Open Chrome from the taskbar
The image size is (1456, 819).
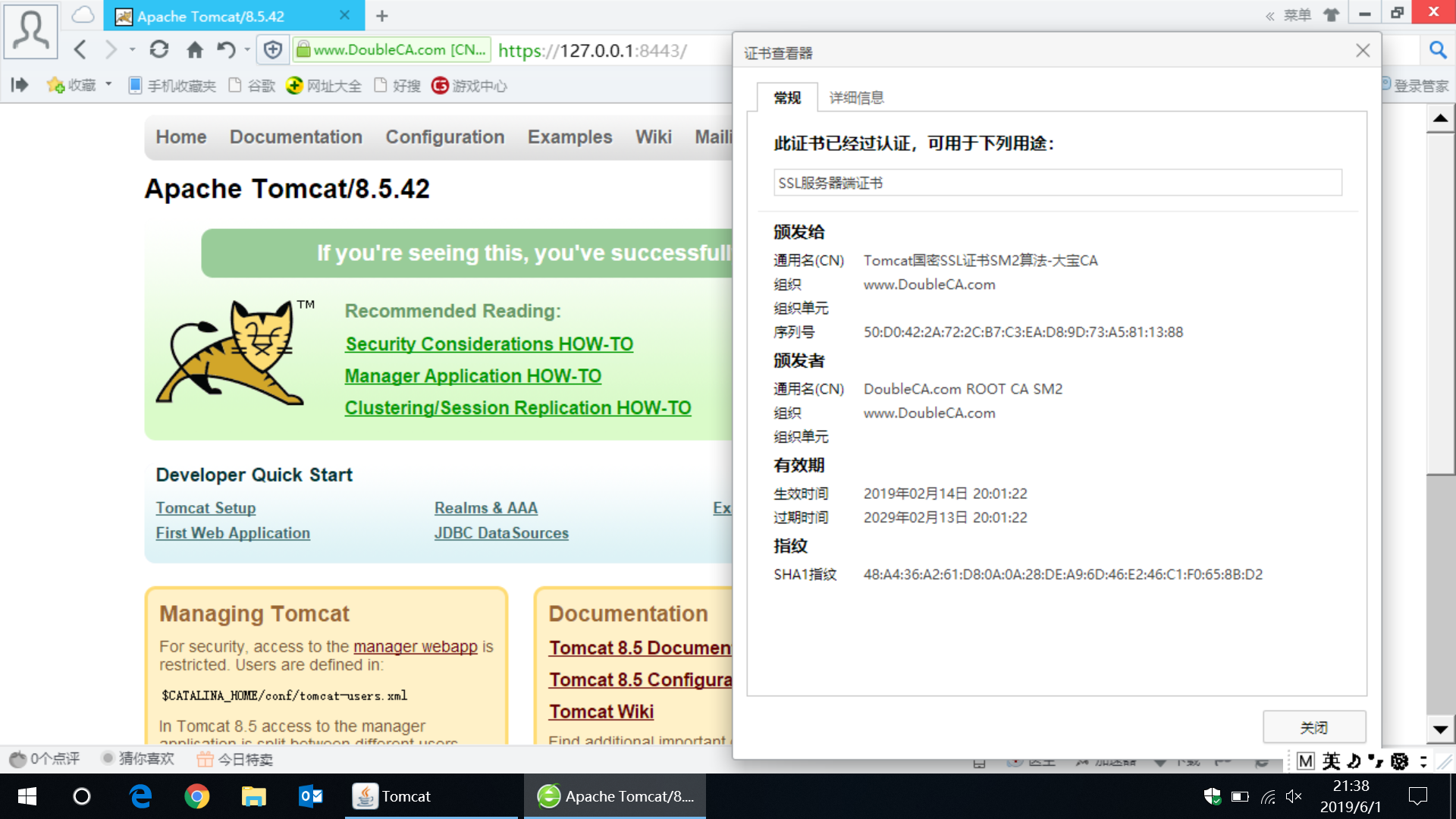click(x=197, y=796)
